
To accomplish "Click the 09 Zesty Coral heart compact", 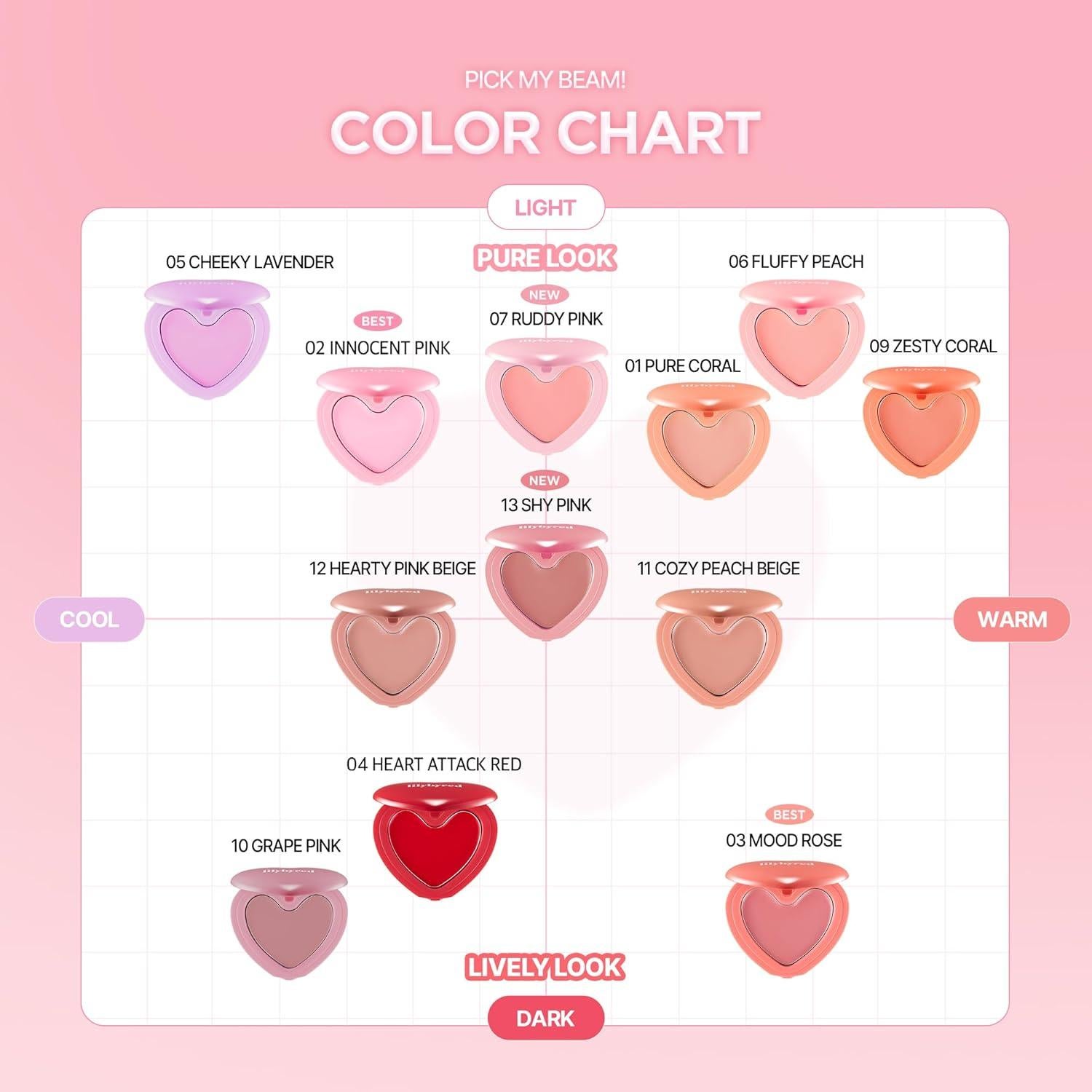I will pos(921,422).
